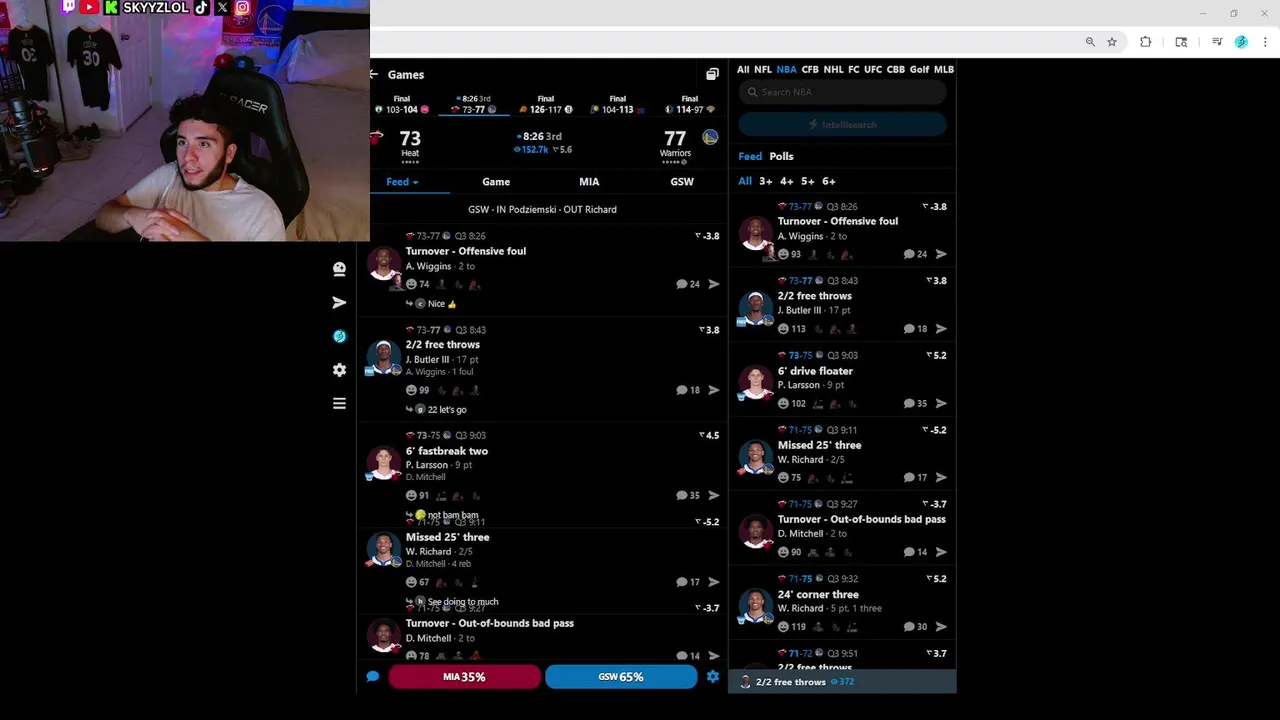Open the browser extensions puzzle icon
This screenshot has height=720, width=1280.
point(1146,42)
